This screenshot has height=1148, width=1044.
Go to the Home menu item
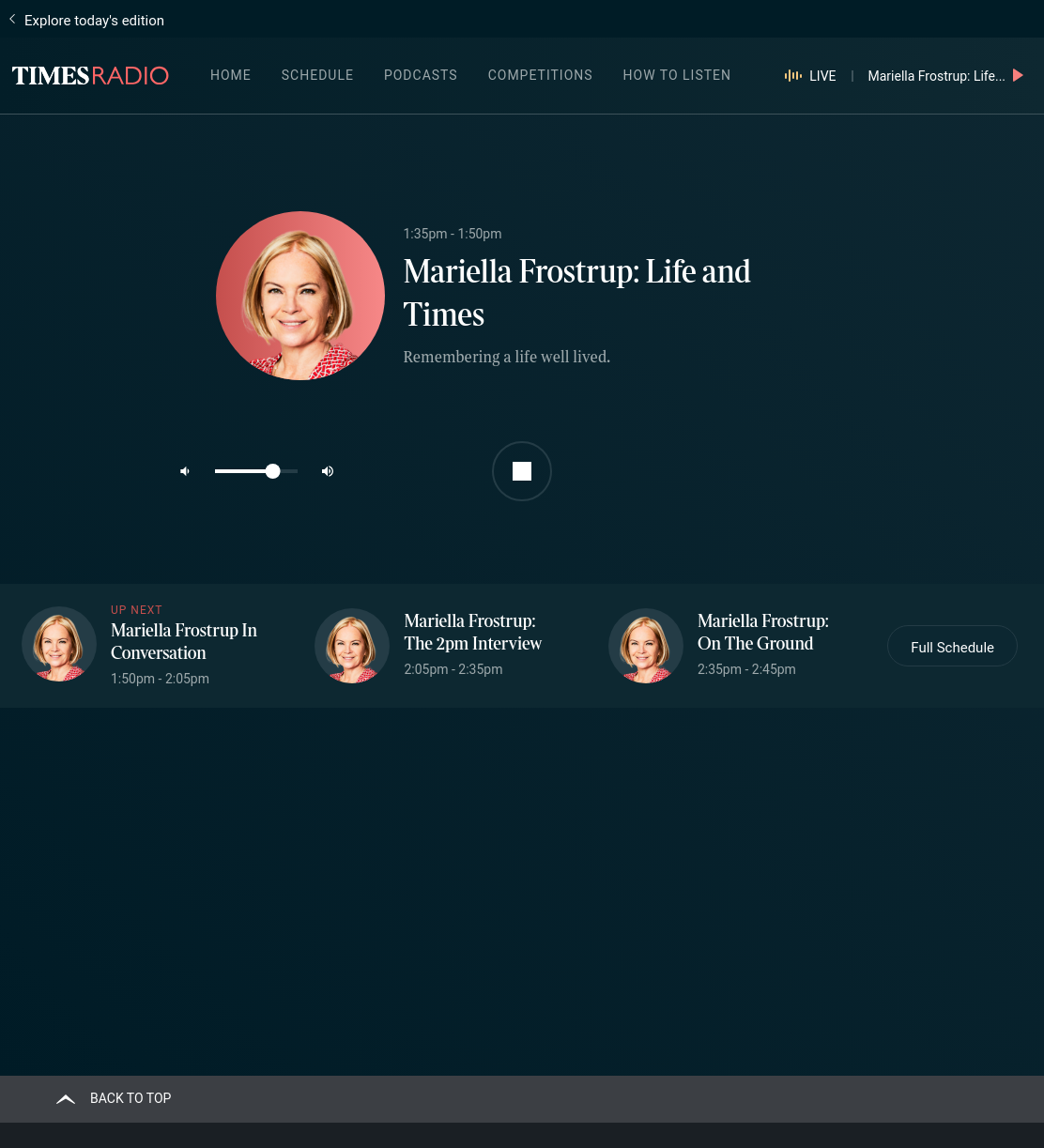tap(231, 75)
